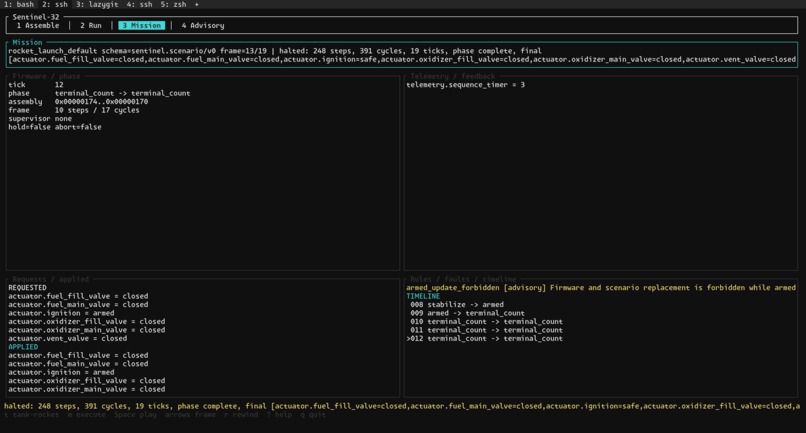Open terminal tab 3: lazygit
Screen dimensions: 806x433
pyautogui.click(x=97, y=4)
